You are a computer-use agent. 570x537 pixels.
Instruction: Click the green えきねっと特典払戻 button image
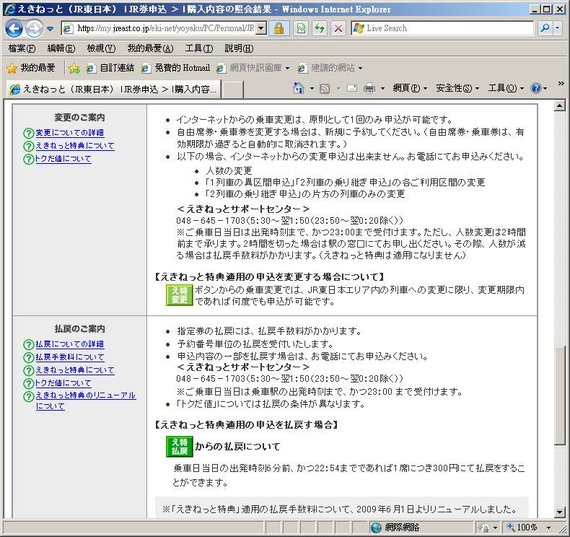pos(179,446)
